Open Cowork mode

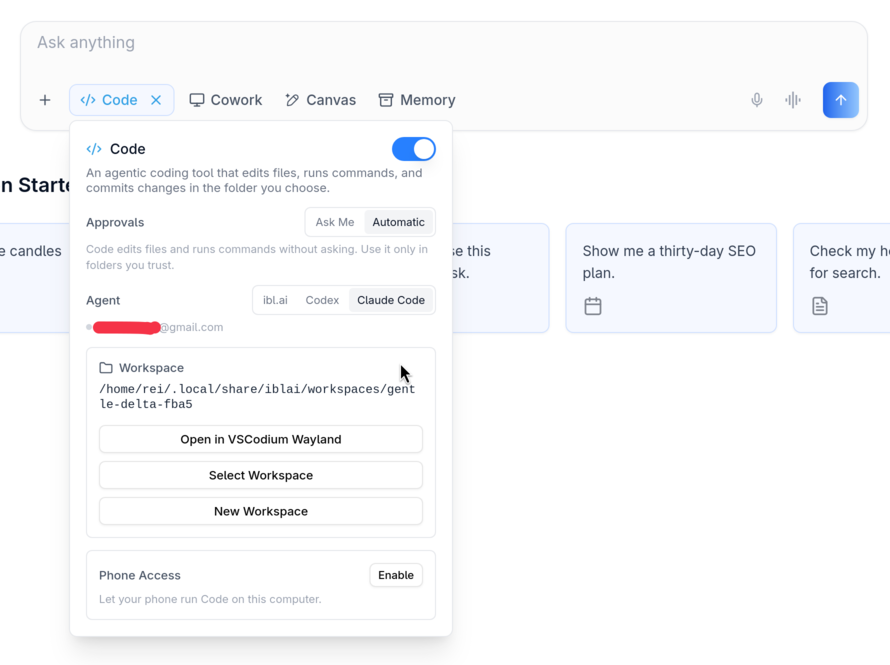225,100
